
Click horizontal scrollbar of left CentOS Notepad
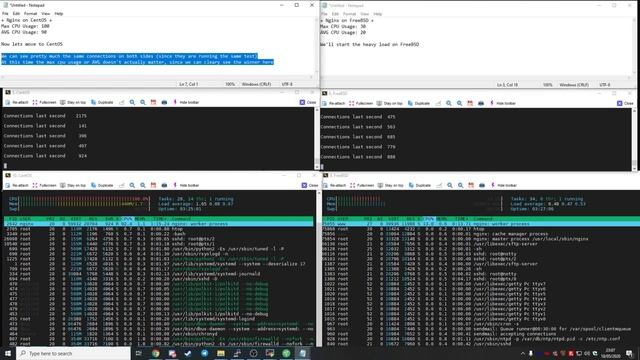tap(158, 77)
